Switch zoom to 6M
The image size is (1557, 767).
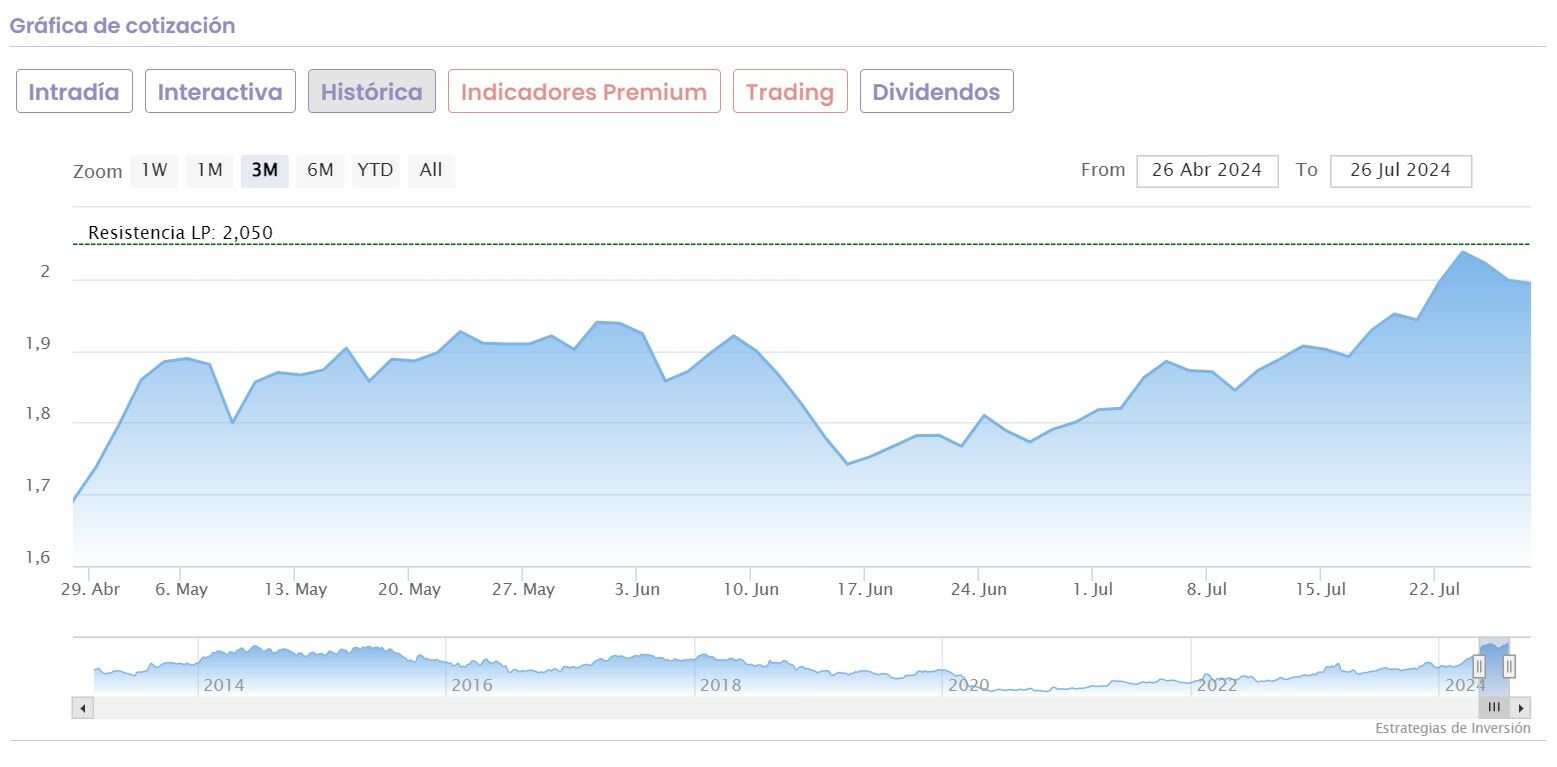click(320, 171)
